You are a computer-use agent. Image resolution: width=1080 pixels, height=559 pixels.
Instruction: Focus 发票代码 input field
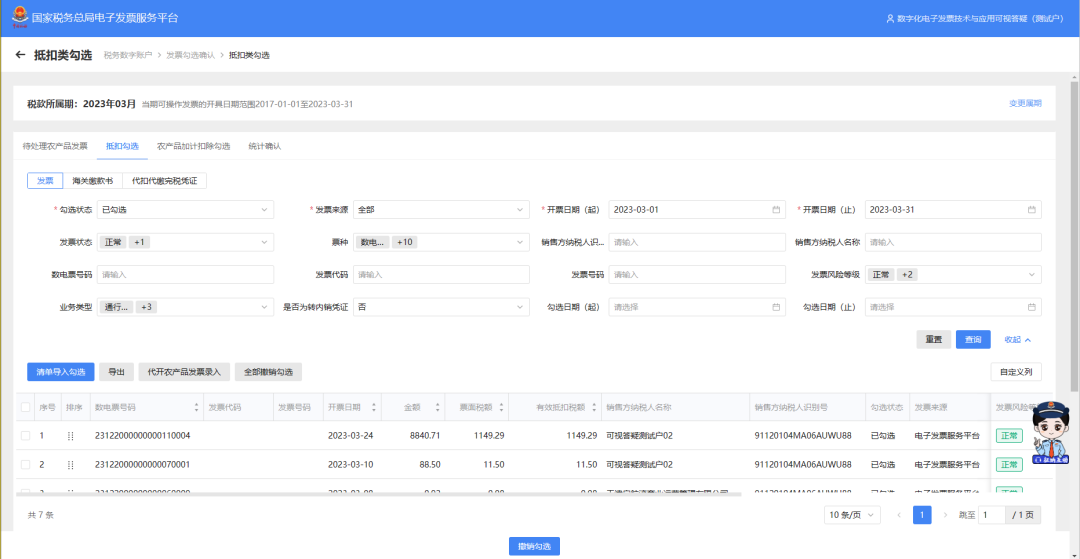click(442, 275)
